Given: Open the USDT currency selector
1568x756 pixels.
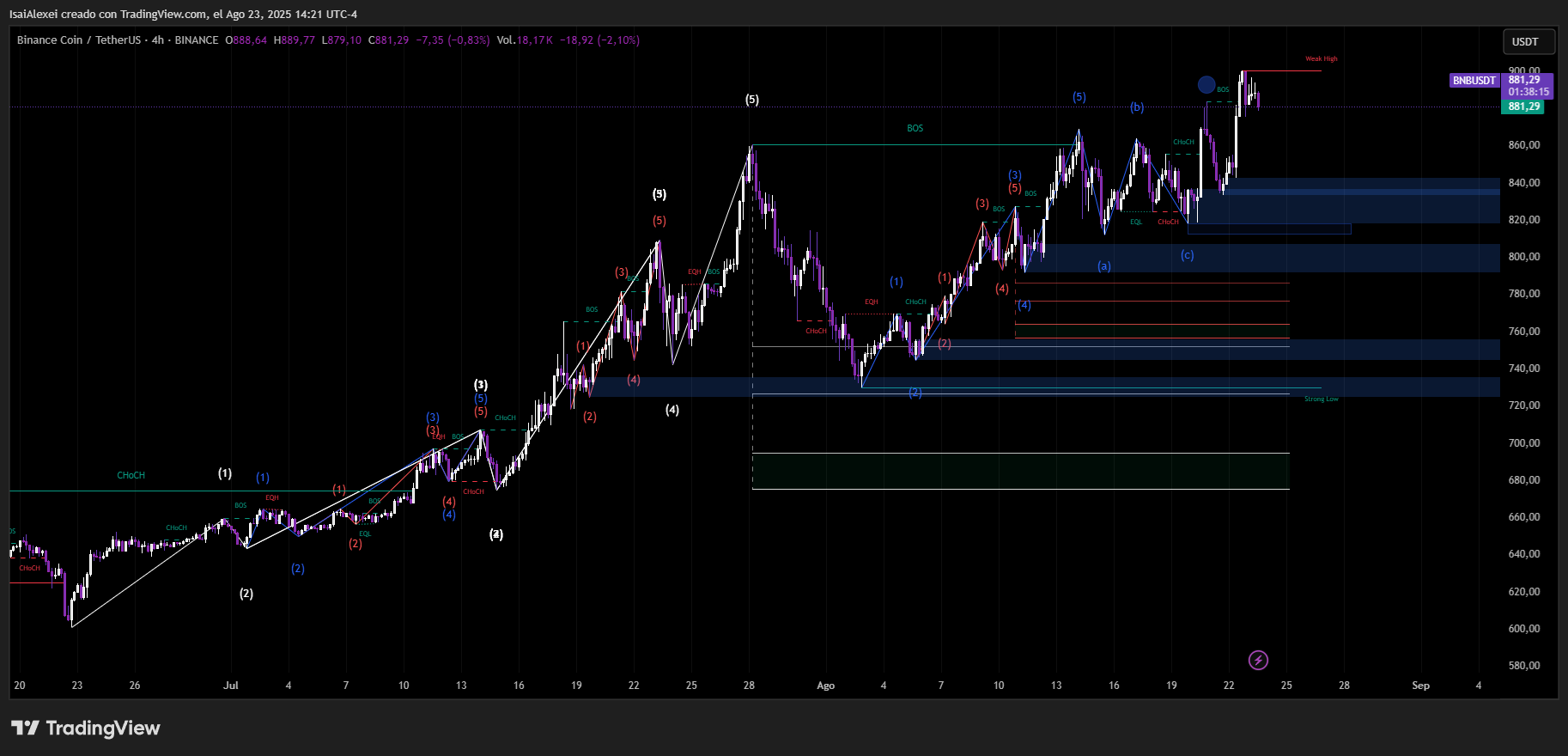Looking at the screenshot, I should pos(1525,41).
